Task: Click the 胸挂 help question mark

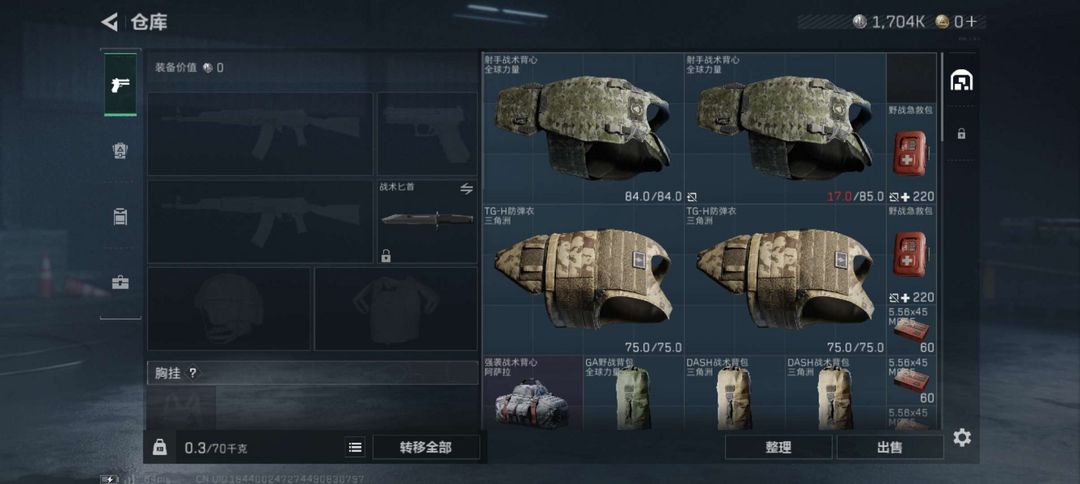Action: [x=193, y=373]
